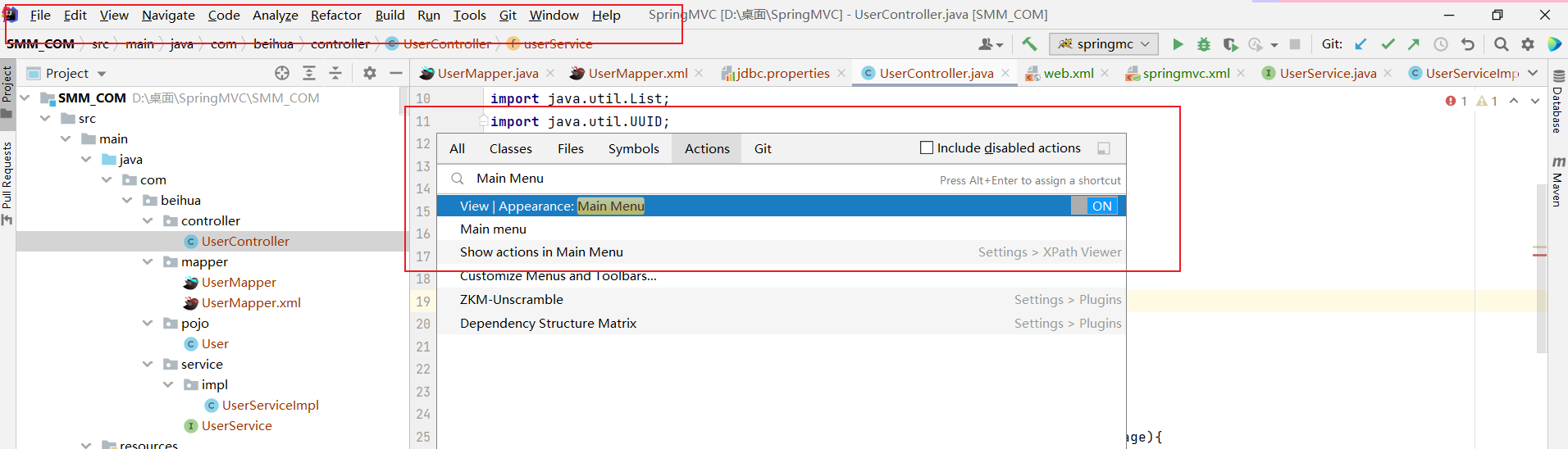Hide the Project tool window

396,73
